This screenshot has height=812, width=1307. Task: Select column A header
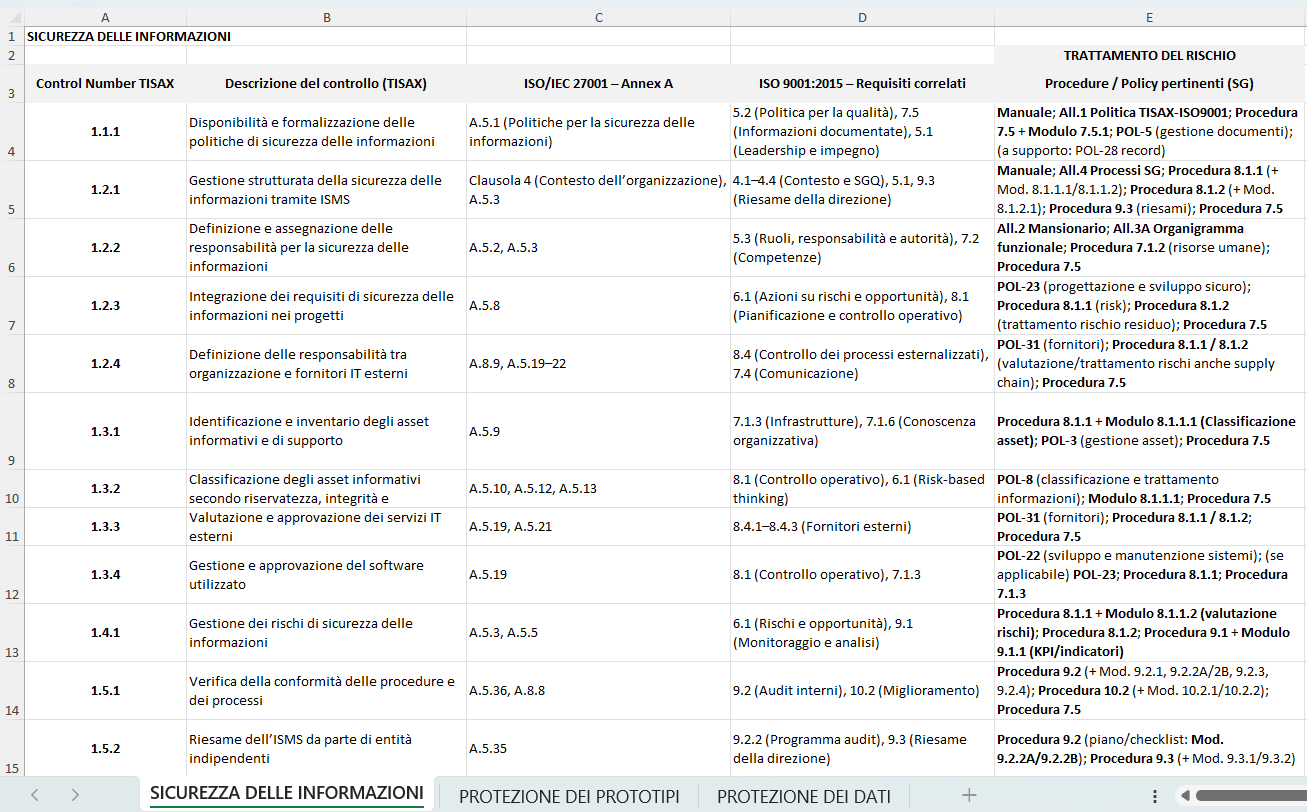tap(106, 17)
